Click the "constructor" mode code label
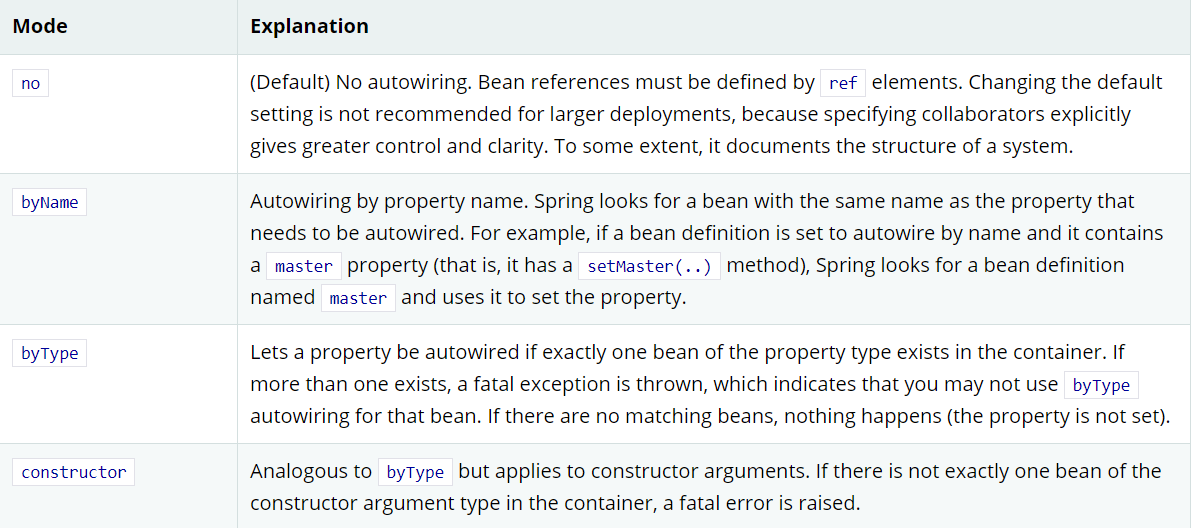 click(74, 472)
